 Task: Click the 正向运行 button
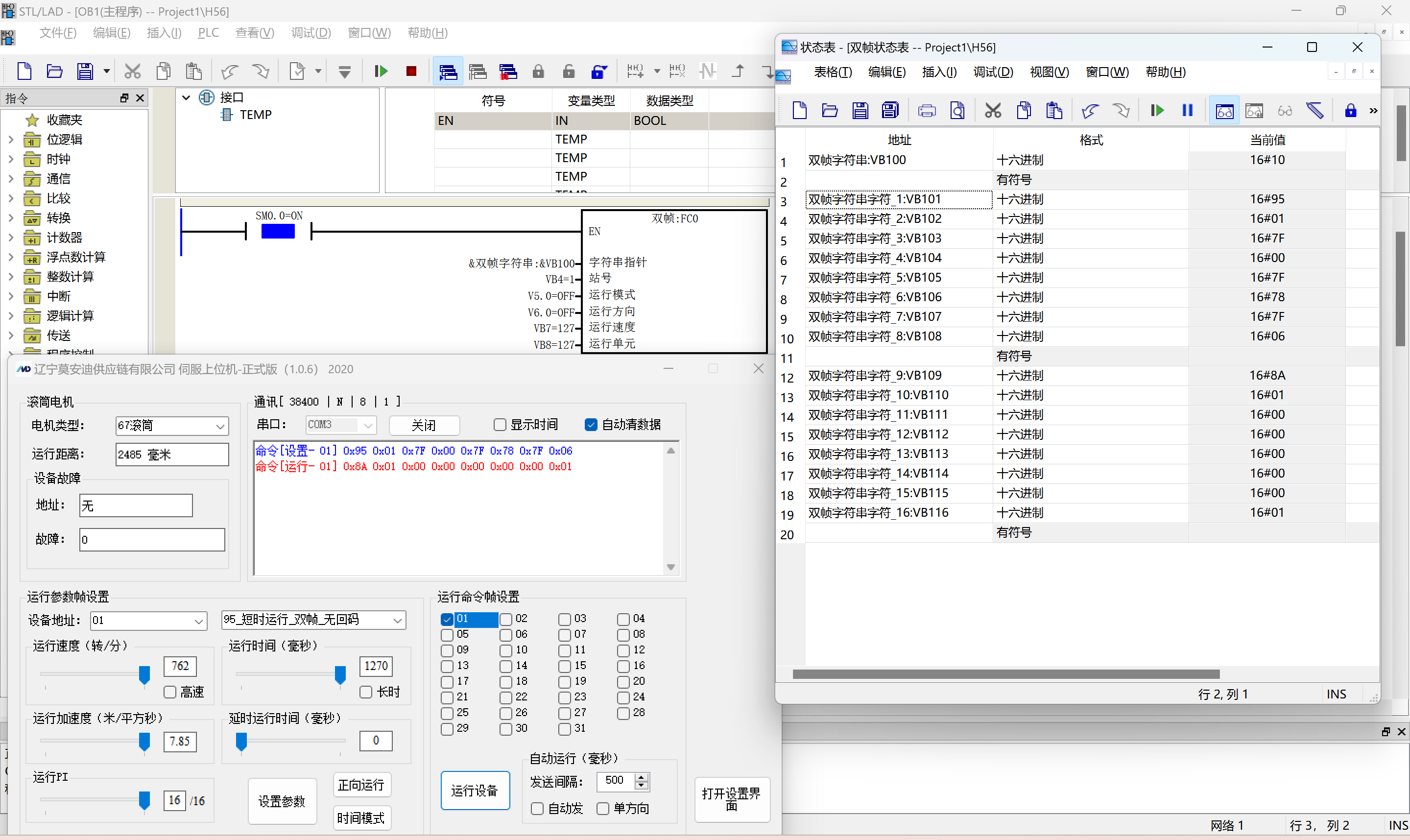coord(361,785)
